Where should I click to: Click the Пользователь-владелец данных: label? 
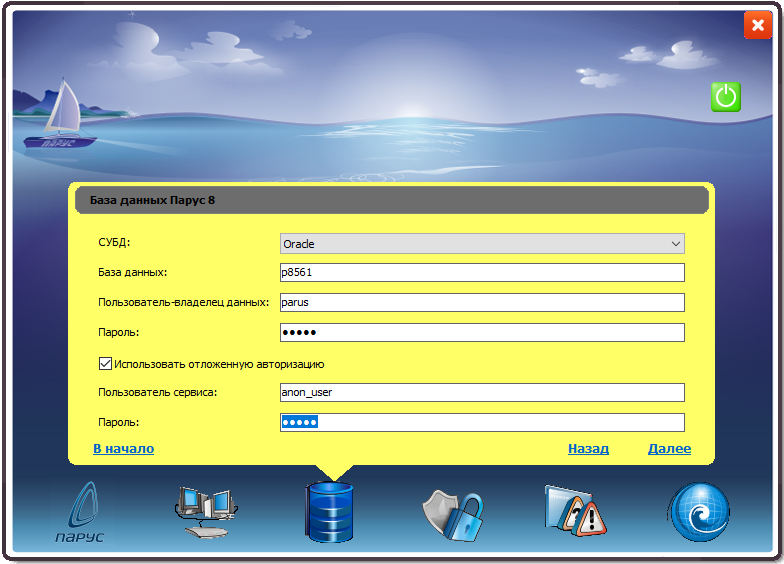coord(184,302)
